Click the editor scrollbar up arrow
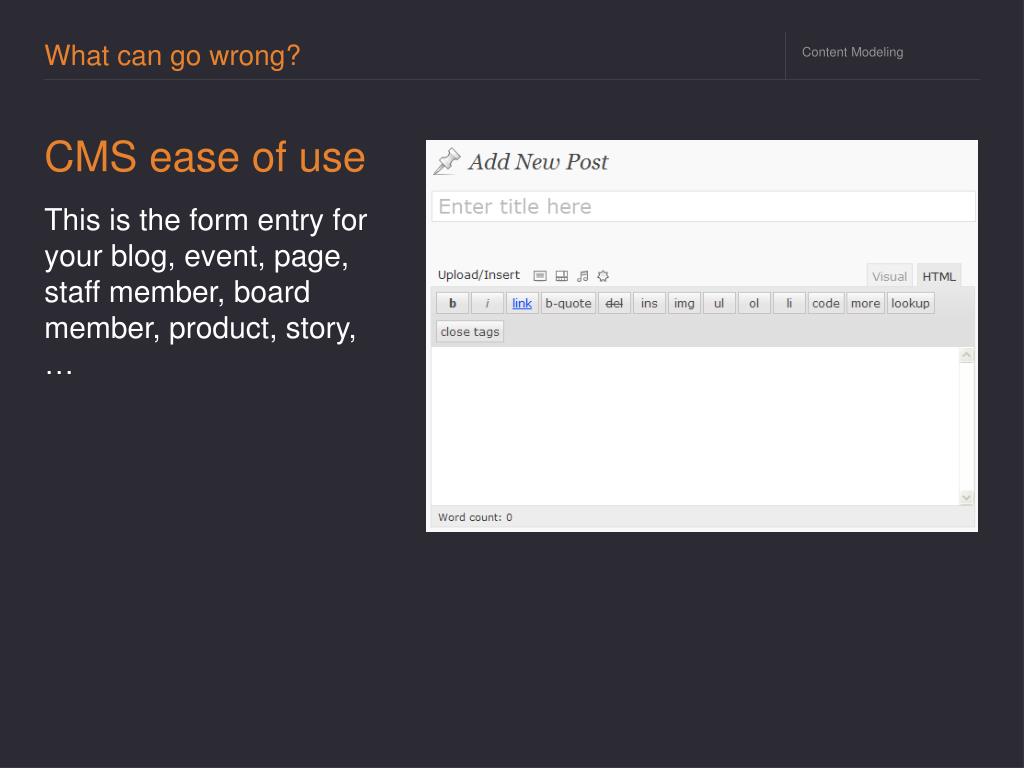This screenshot has height=768, width=1024. pyautogui.click(x=967, y=355)
